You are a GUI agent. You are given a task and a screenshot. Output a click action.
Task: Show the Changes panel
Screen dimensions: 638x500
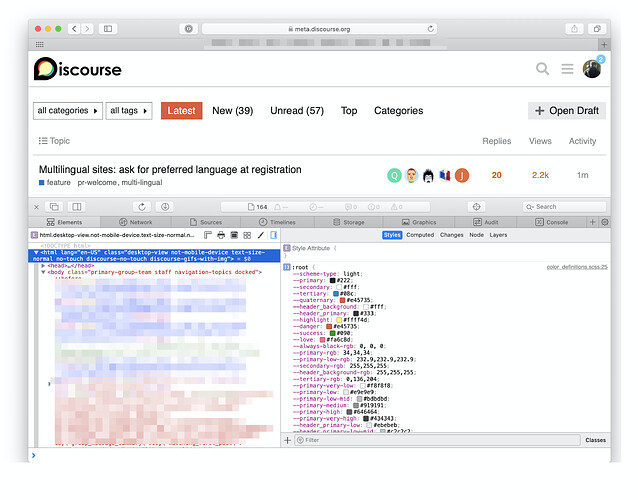point(451,235)
